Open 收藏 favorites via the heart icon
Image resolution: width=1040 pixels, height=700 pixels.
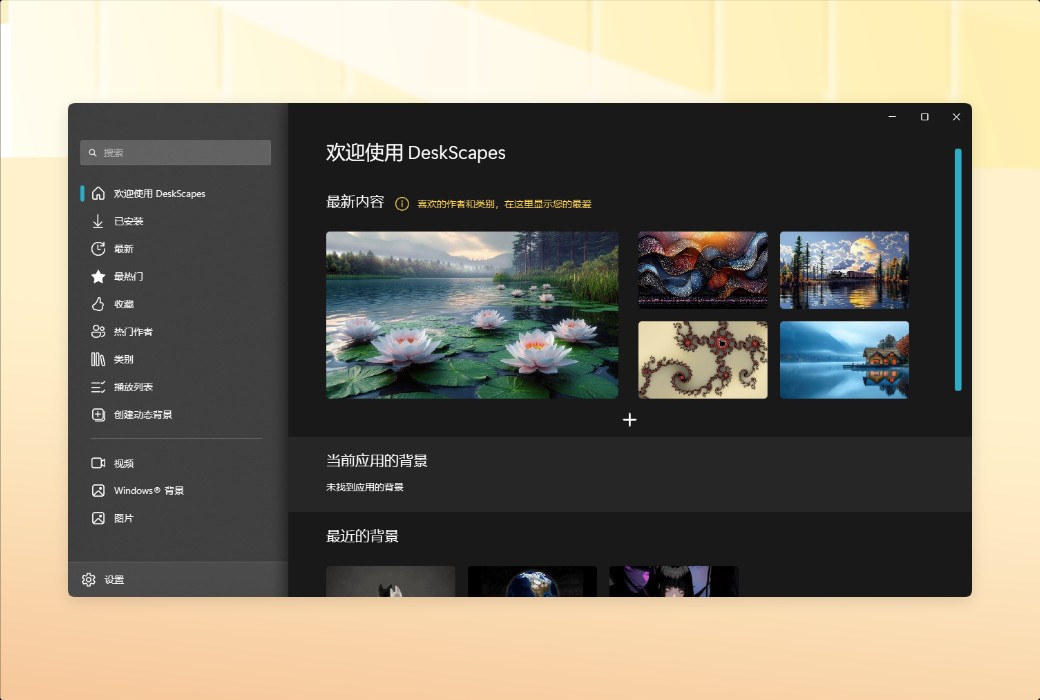coord(97,304)
